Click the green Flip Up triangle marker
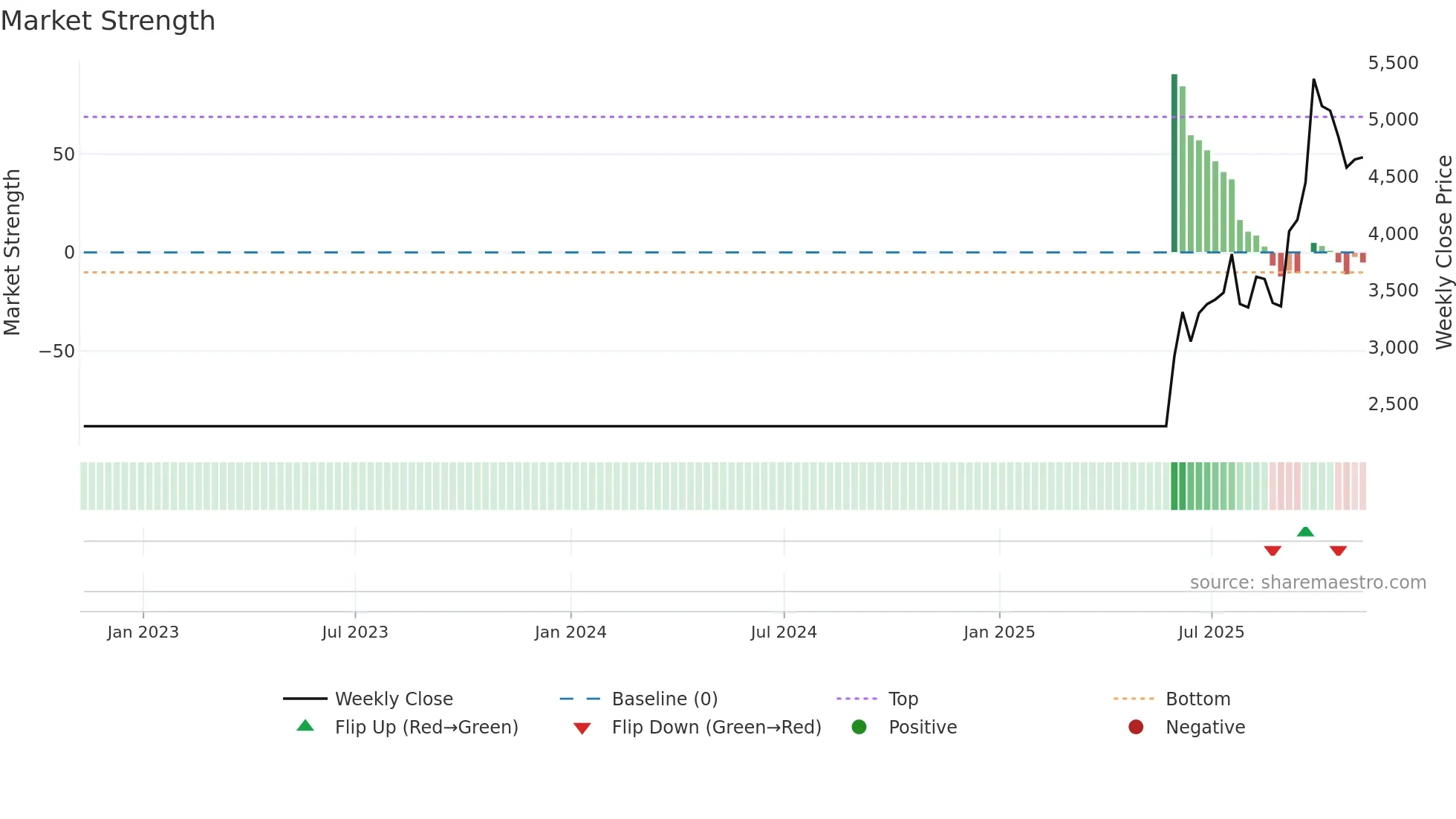The height and width of the screenshot is (819, 1456). click(x=1305, y=531)
